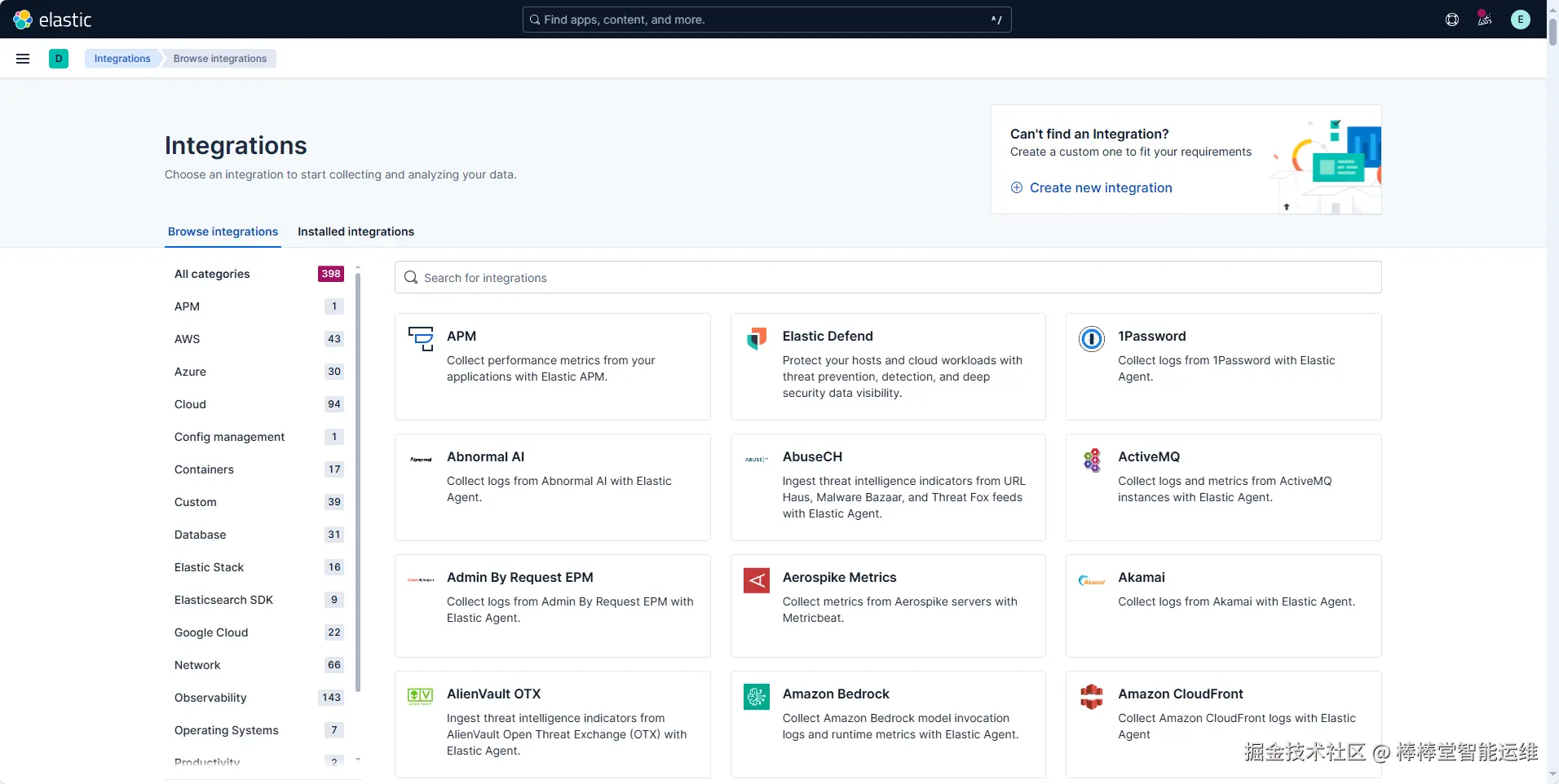Open the Akamai integration title
1559x784 pixels.
(1142, 577)
